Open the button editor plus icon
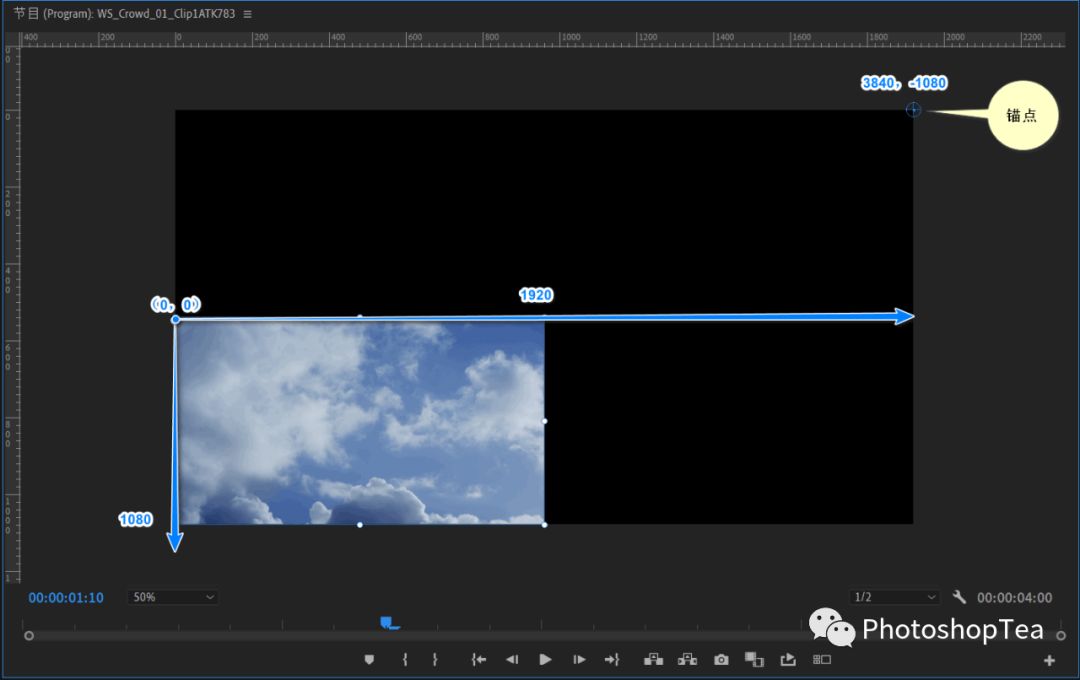The width and height of the screenshot is (1080, 680). pos(1049,661)
